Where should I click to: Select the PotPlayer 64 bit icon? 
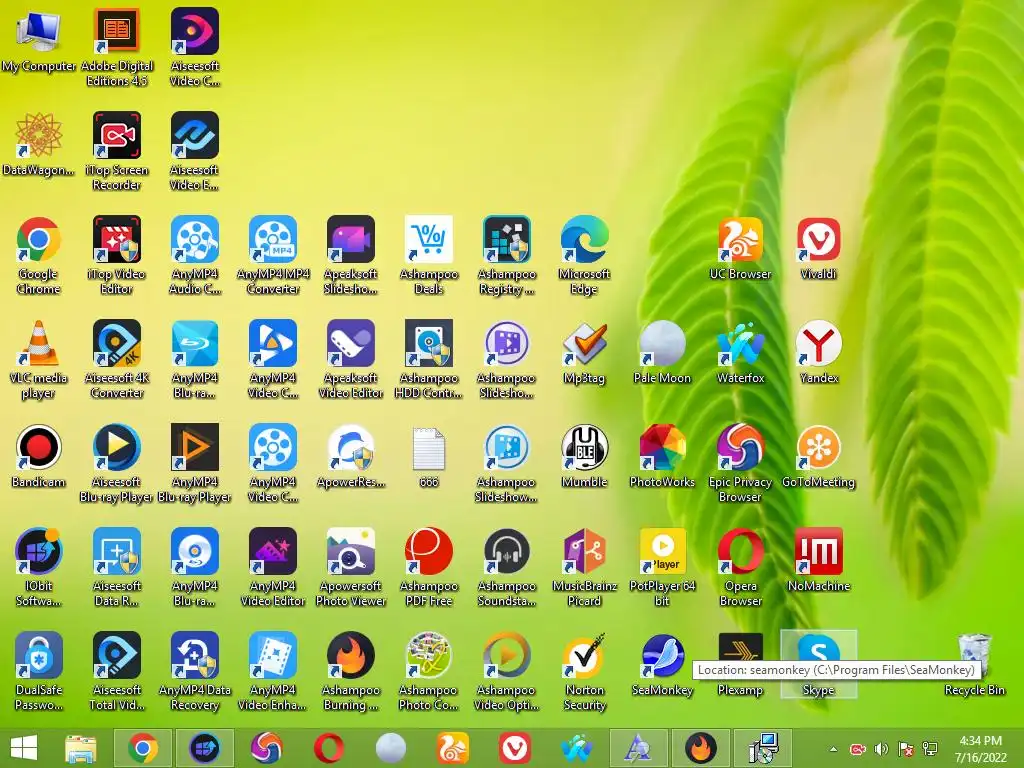(x=662, y=567)
